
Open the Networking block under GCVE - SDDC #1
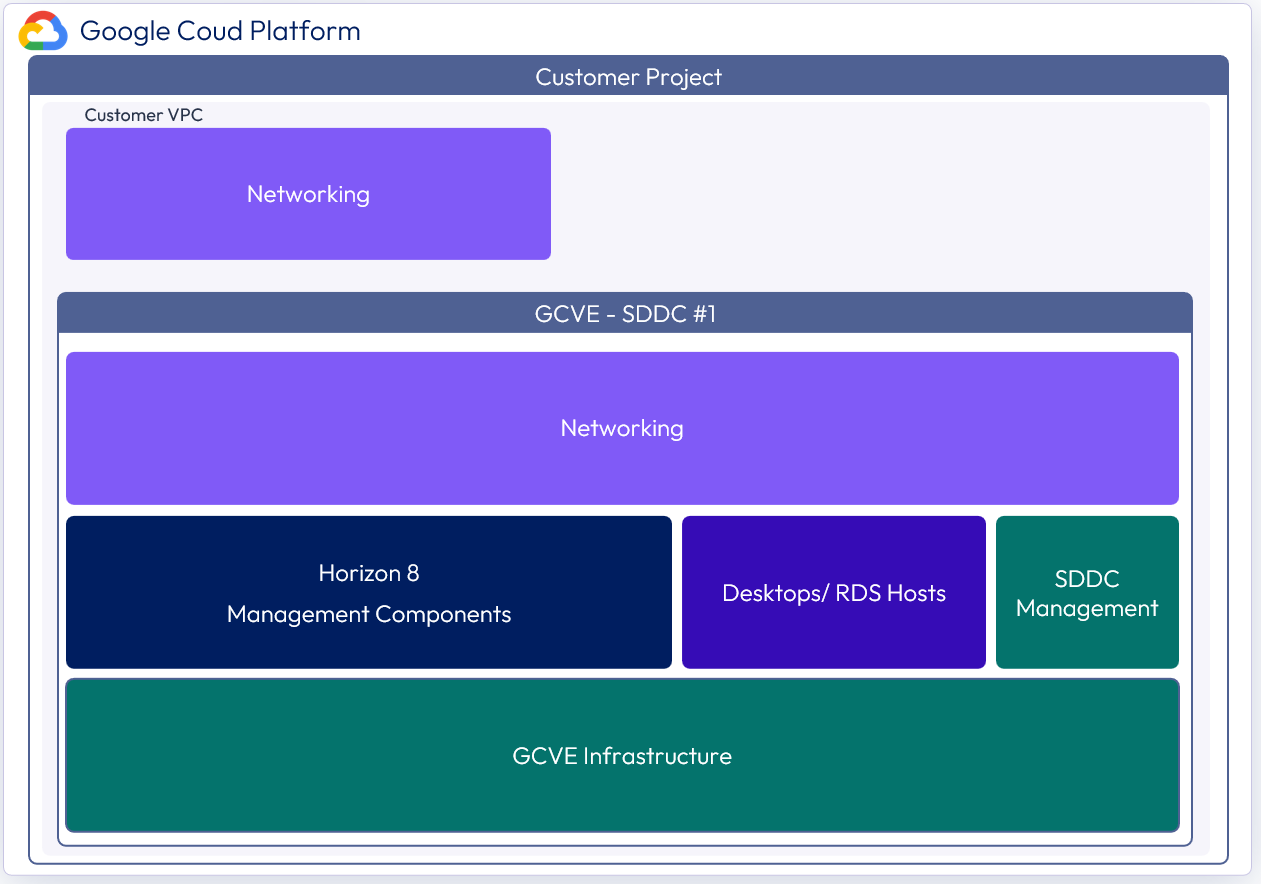click(x=621, y=428)
